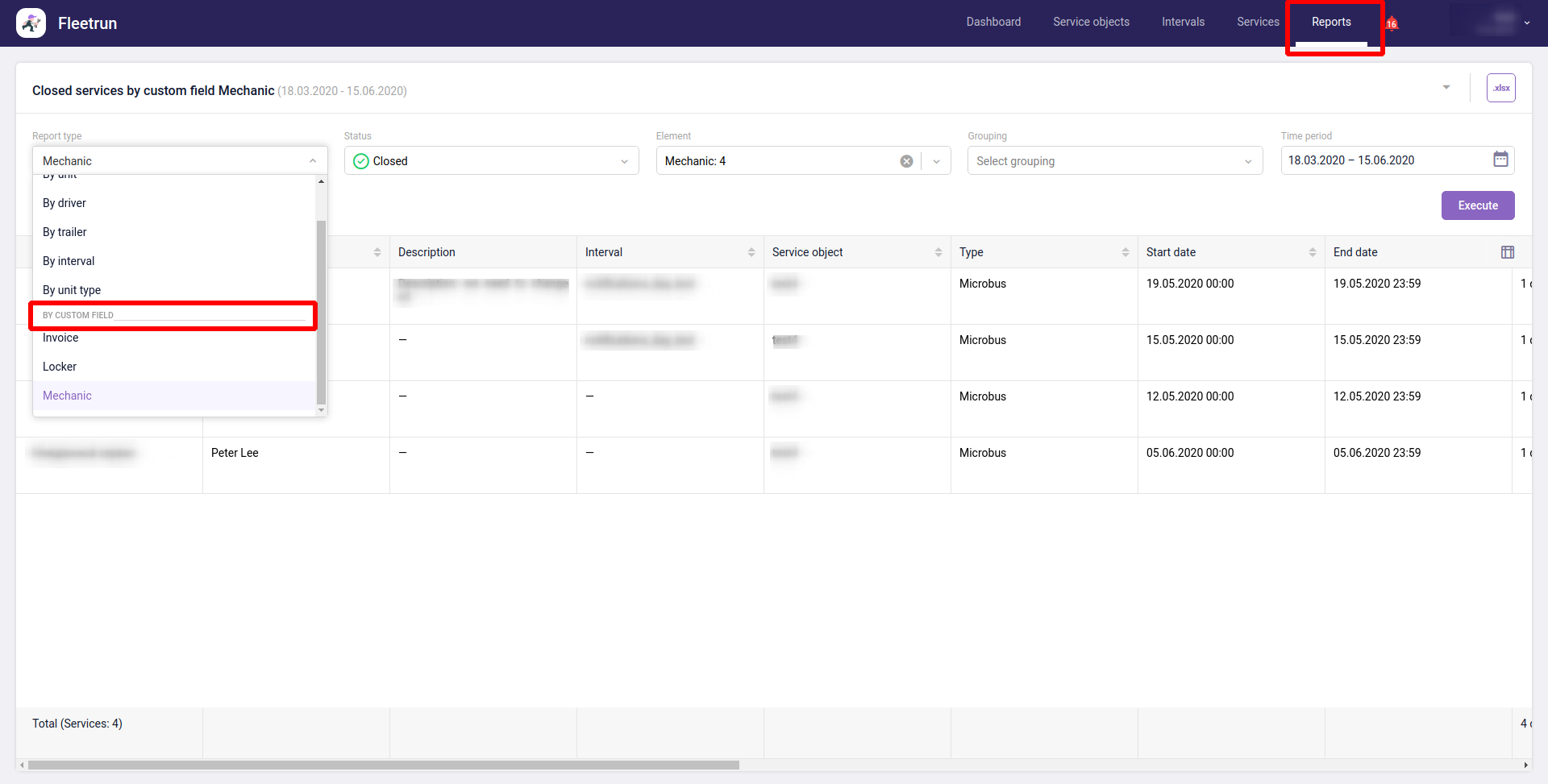Sort by Interval column arrows
Screen dimensions: 1548x784
(x=751, y=252)
